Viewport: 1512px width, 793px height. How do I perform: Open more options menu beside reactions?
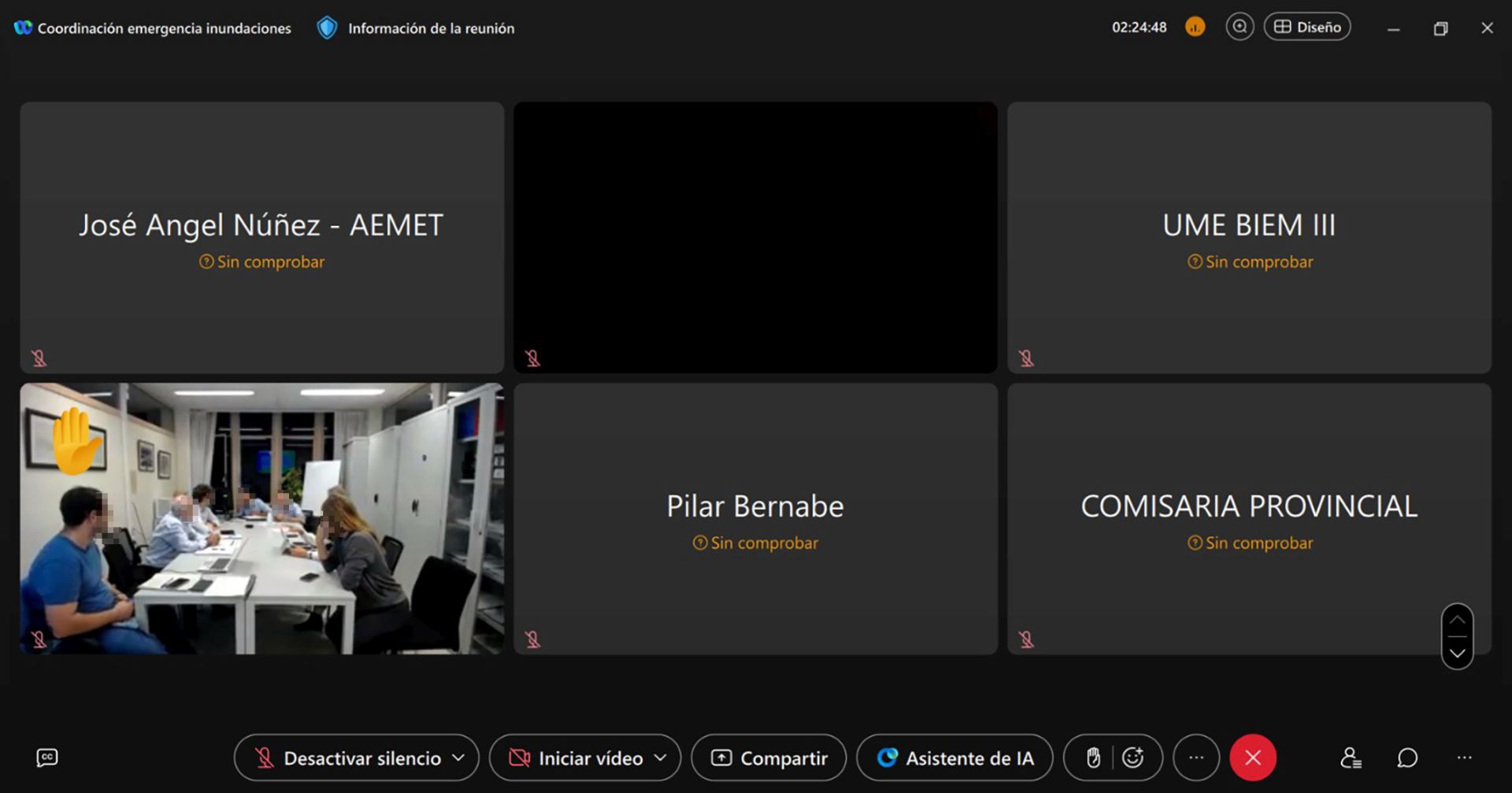point(1196,758)
